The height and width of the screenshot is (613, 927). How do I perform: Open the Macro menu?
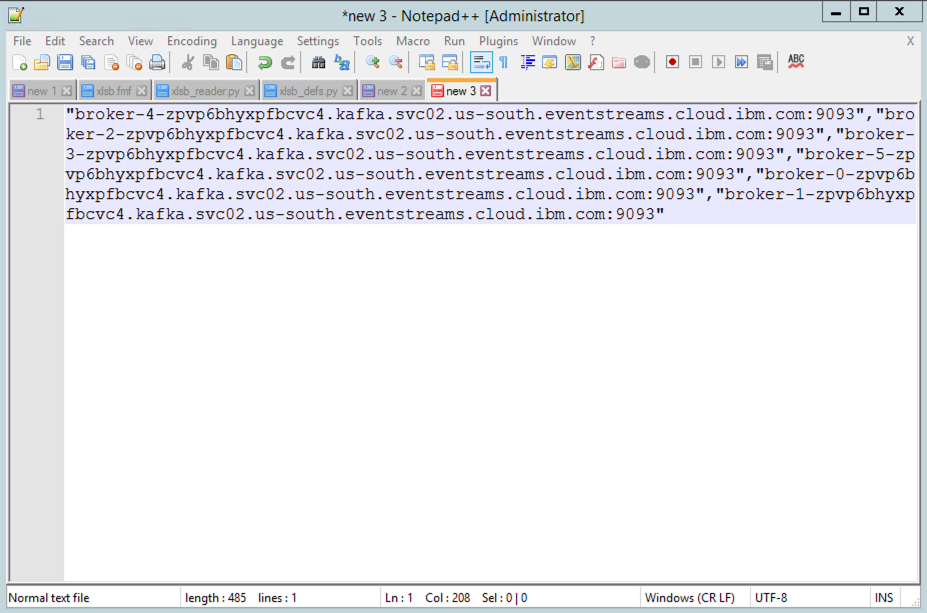click(413, 41)
